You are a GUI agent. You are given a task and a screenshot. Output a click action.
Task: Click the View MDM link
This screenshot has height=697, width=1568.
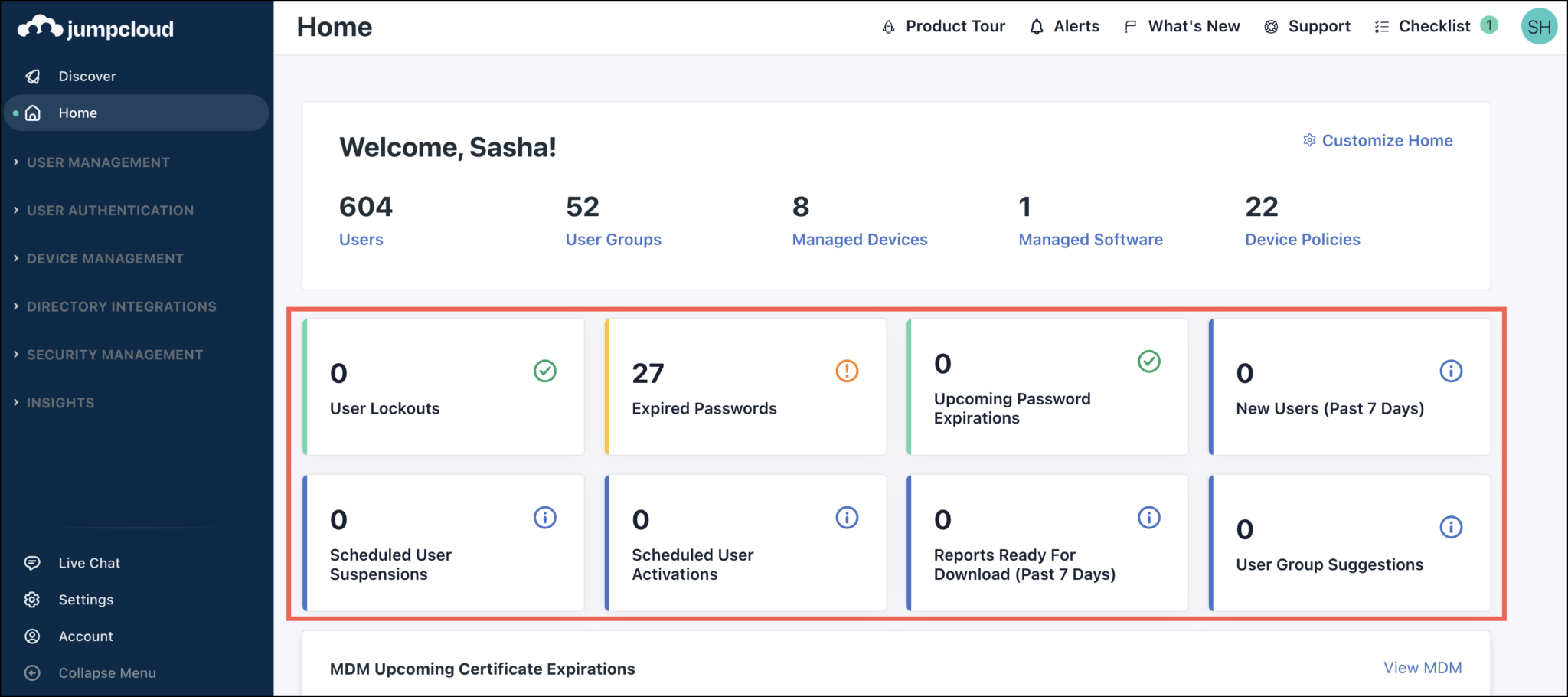pos(1422,667)
